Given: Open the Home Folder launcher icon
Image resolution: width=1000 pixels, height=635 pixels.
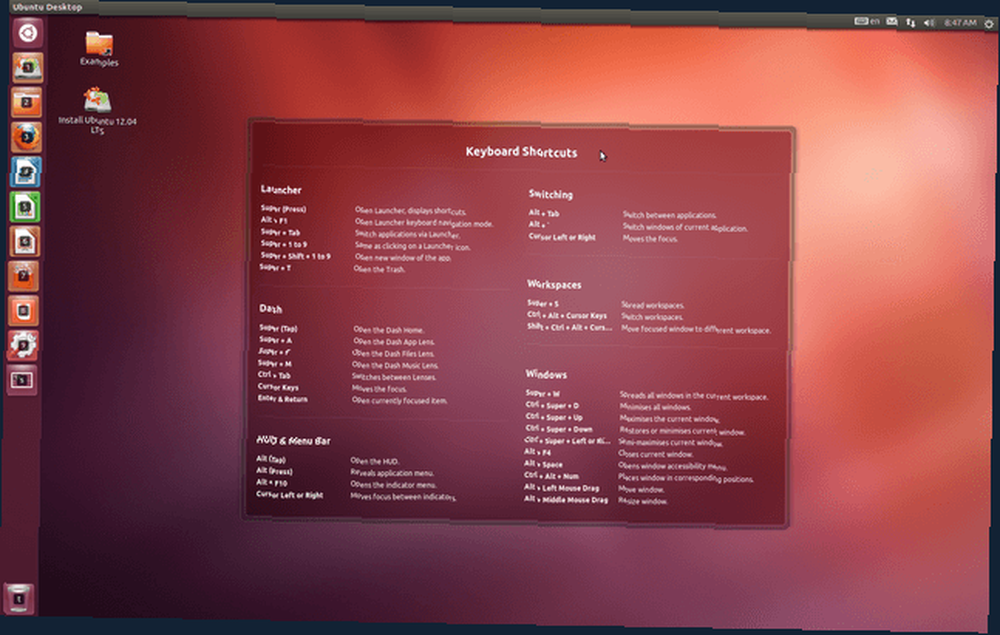Looking at the screenshot, I should tap(27, 102).
